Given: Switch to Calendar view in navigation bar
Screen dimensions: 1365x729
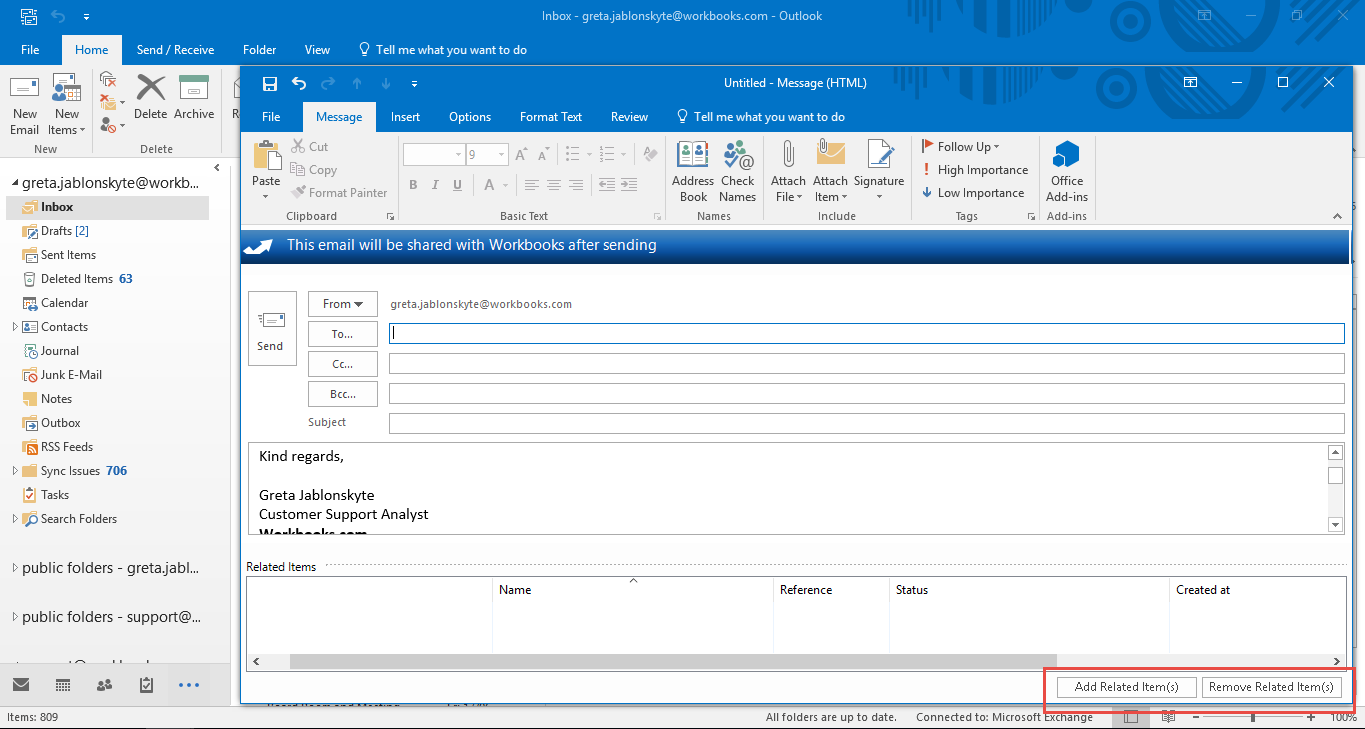Looking at the screenshot, I should [x=63, y=685].
